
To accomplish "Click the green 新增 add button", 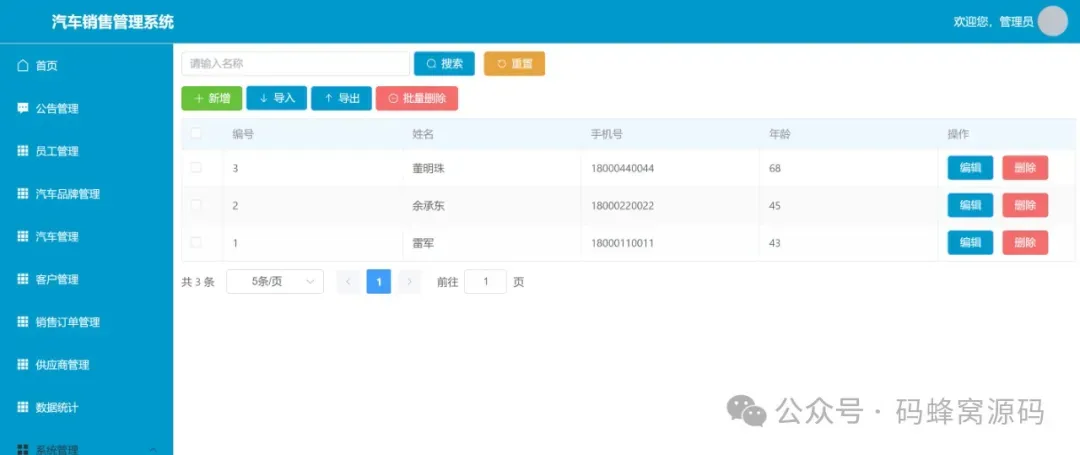I will (211, 98).
